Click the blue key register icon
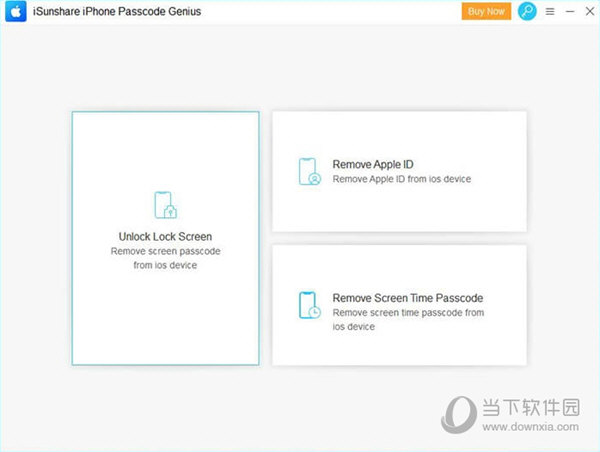This screenshot has height=452, width=600. point(527,11)
